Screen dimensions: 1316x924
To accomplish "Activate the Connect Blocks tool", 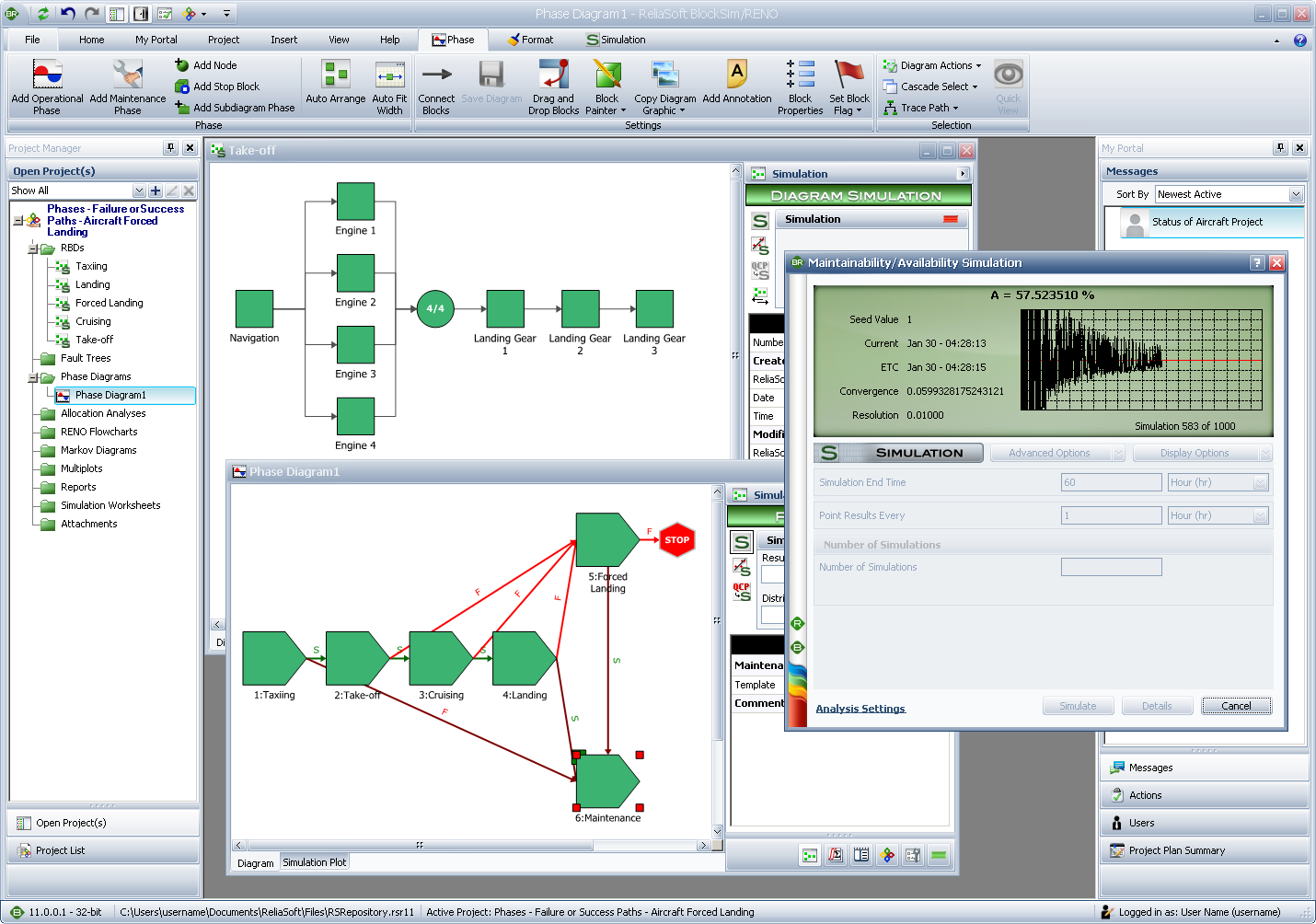I will click(x=436, y=87).
